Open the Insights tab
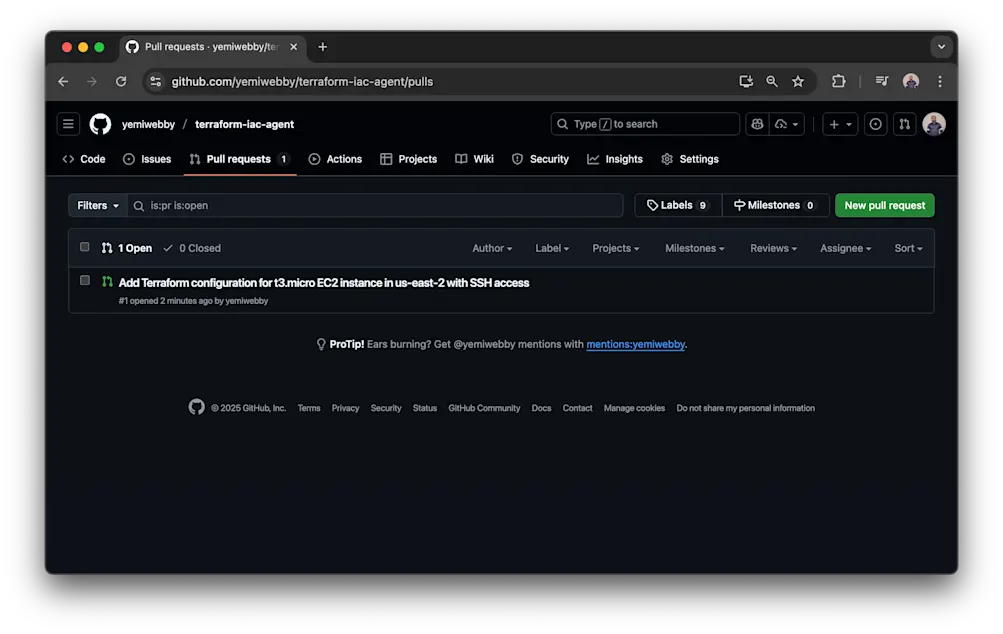 [x=615, y=159]
